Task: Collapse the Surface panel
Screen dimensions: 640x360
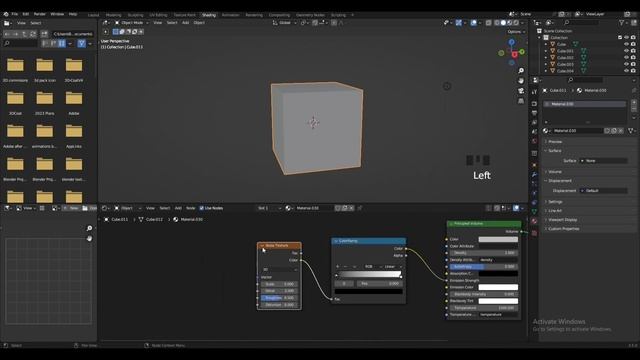Action: point(554,151)
